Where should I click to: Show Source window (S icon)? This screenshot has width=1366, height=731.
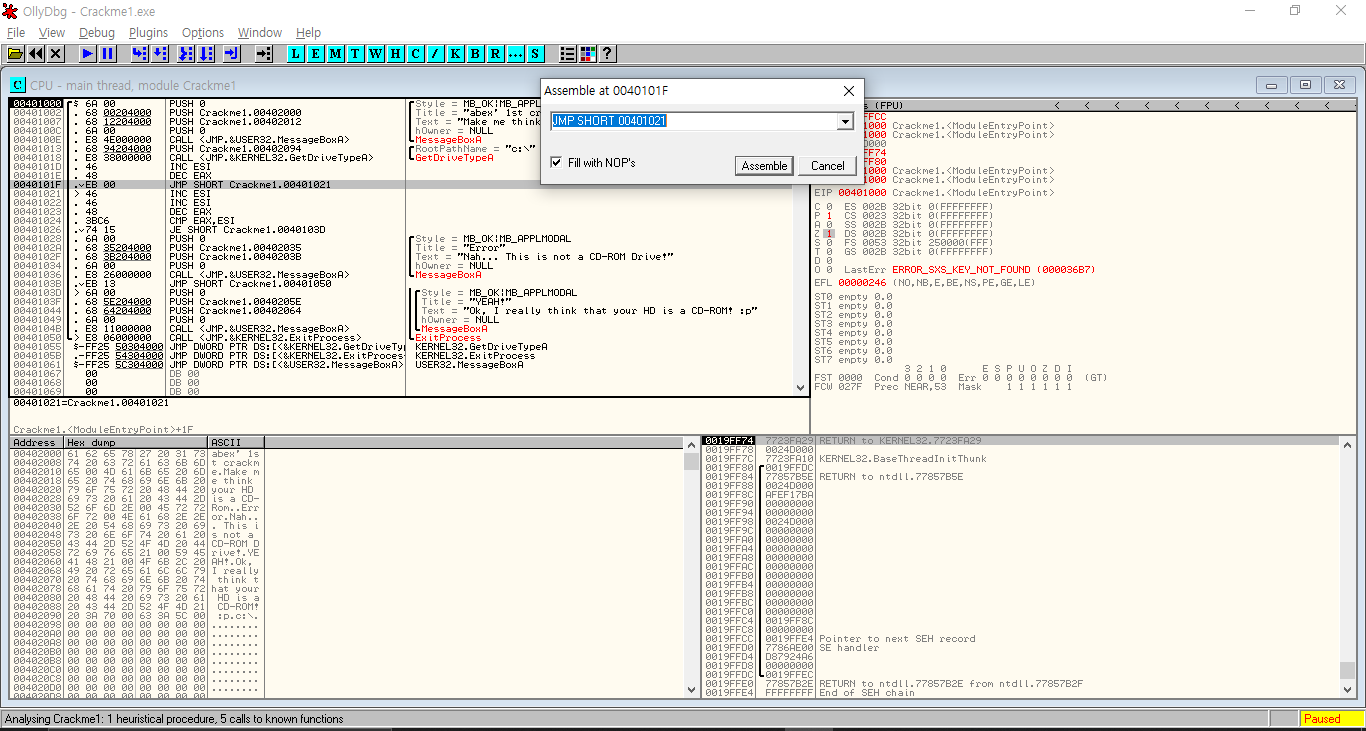pos(536,53)
